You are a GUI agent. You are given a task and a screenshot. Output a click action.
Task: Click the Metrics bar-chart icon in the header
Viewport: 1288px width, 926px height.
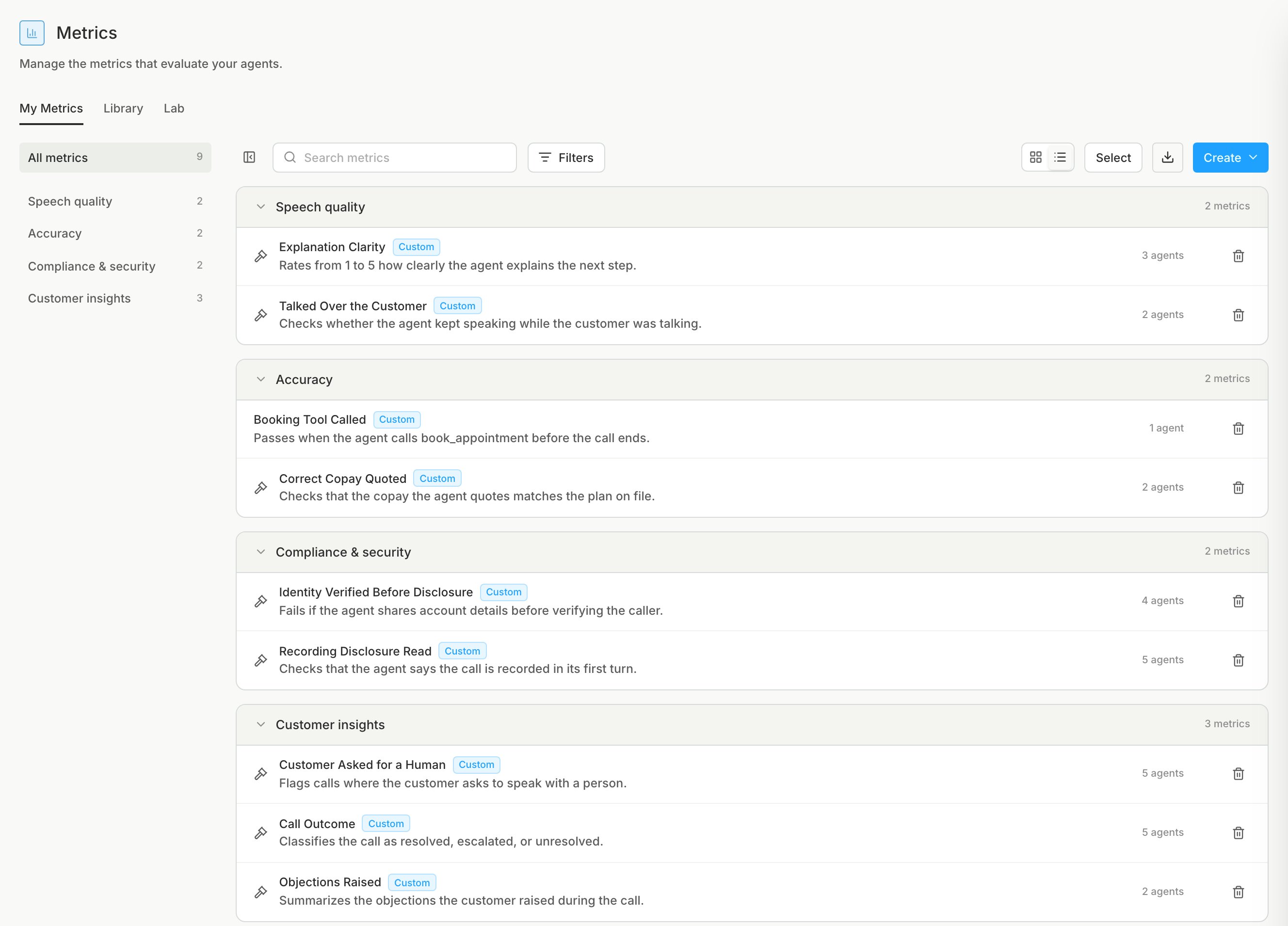(x=32, y=33)
